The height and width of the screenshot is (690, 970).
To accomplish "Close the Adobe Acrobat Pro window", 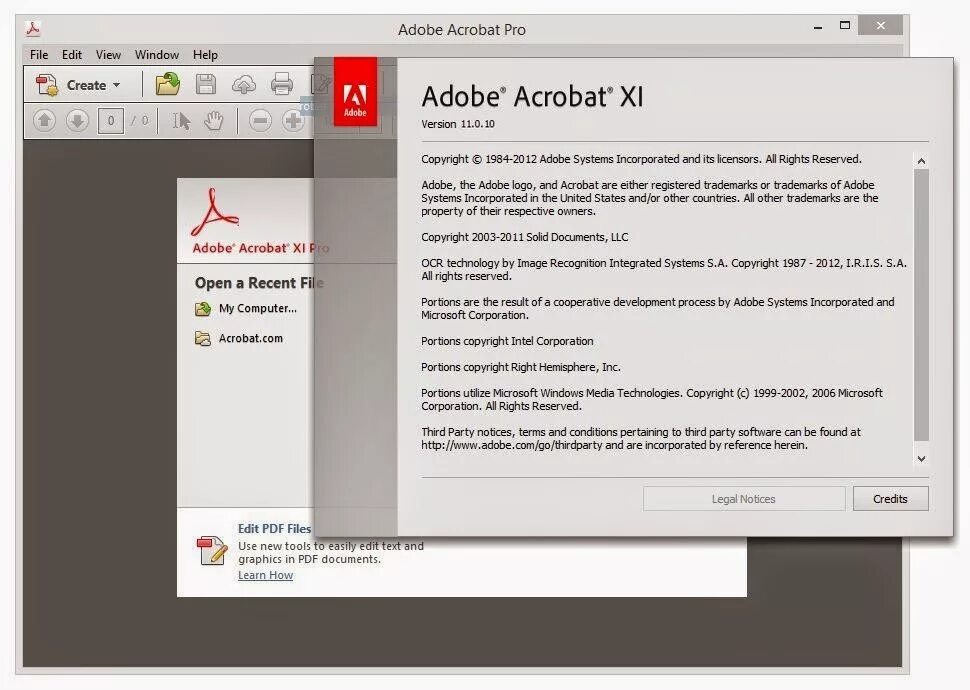I will 881,25.
